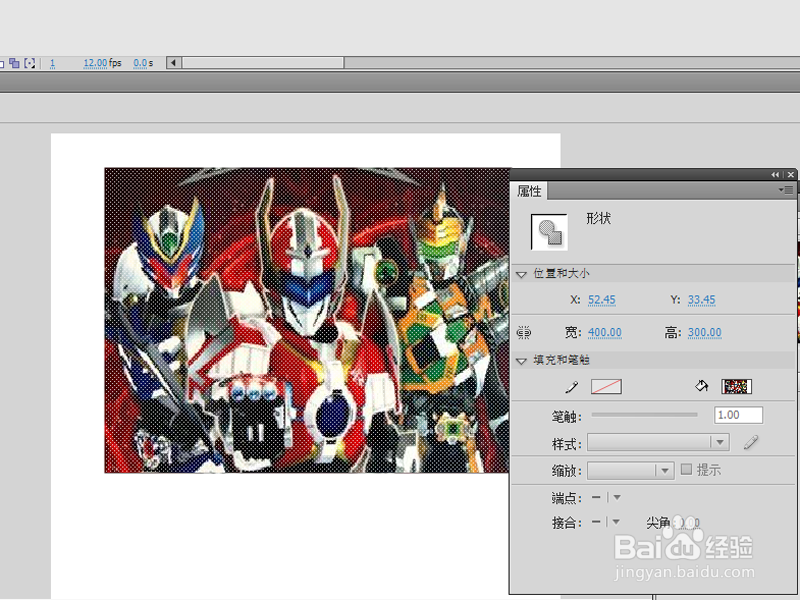Image resolution: width=800 pixels, height=600 pixels.
Task: Click the timeline scroll left arrow
Action: pos(173,63)
